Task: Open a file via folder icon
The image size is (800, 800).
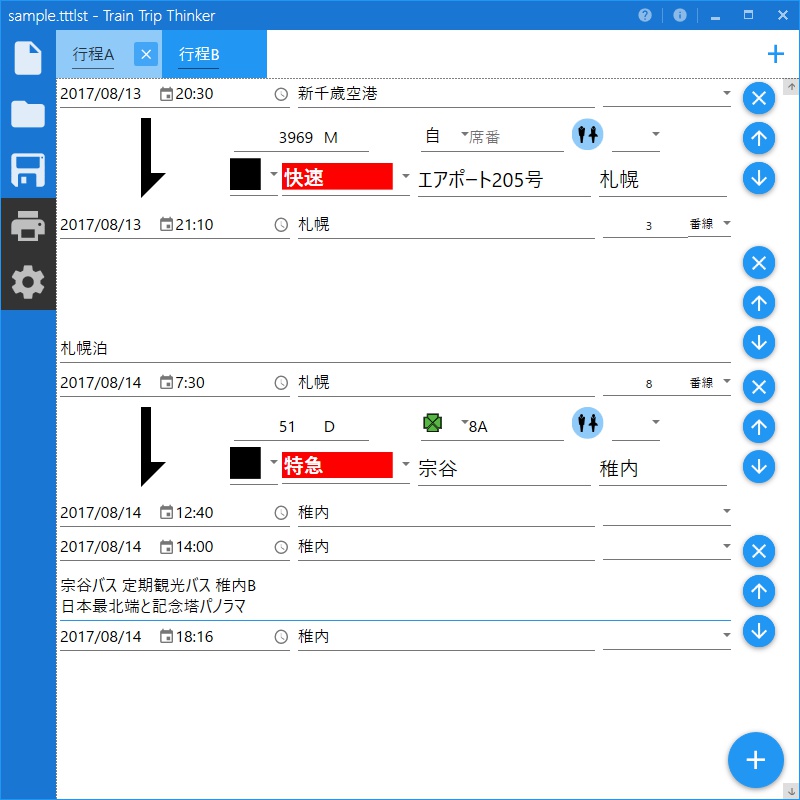Action: (28, 114)
